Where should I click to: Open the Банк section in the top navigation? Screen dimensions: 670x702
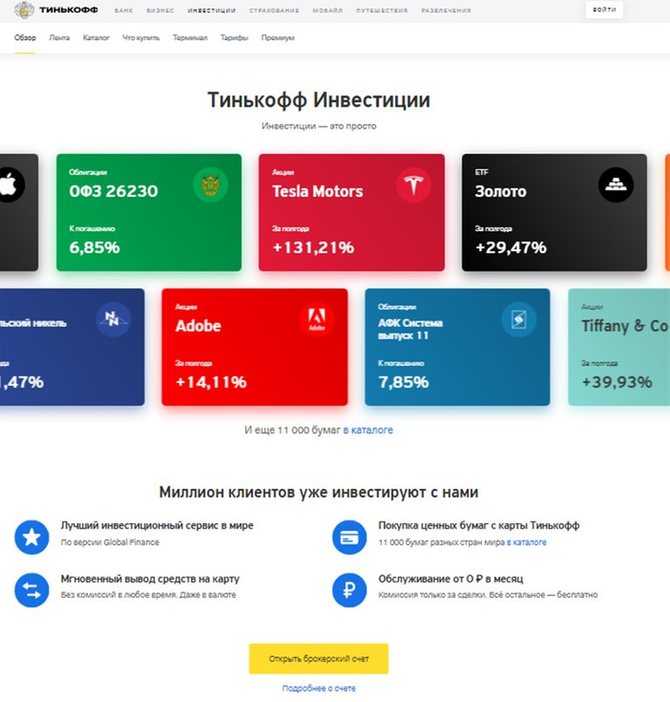coord(124,10)
